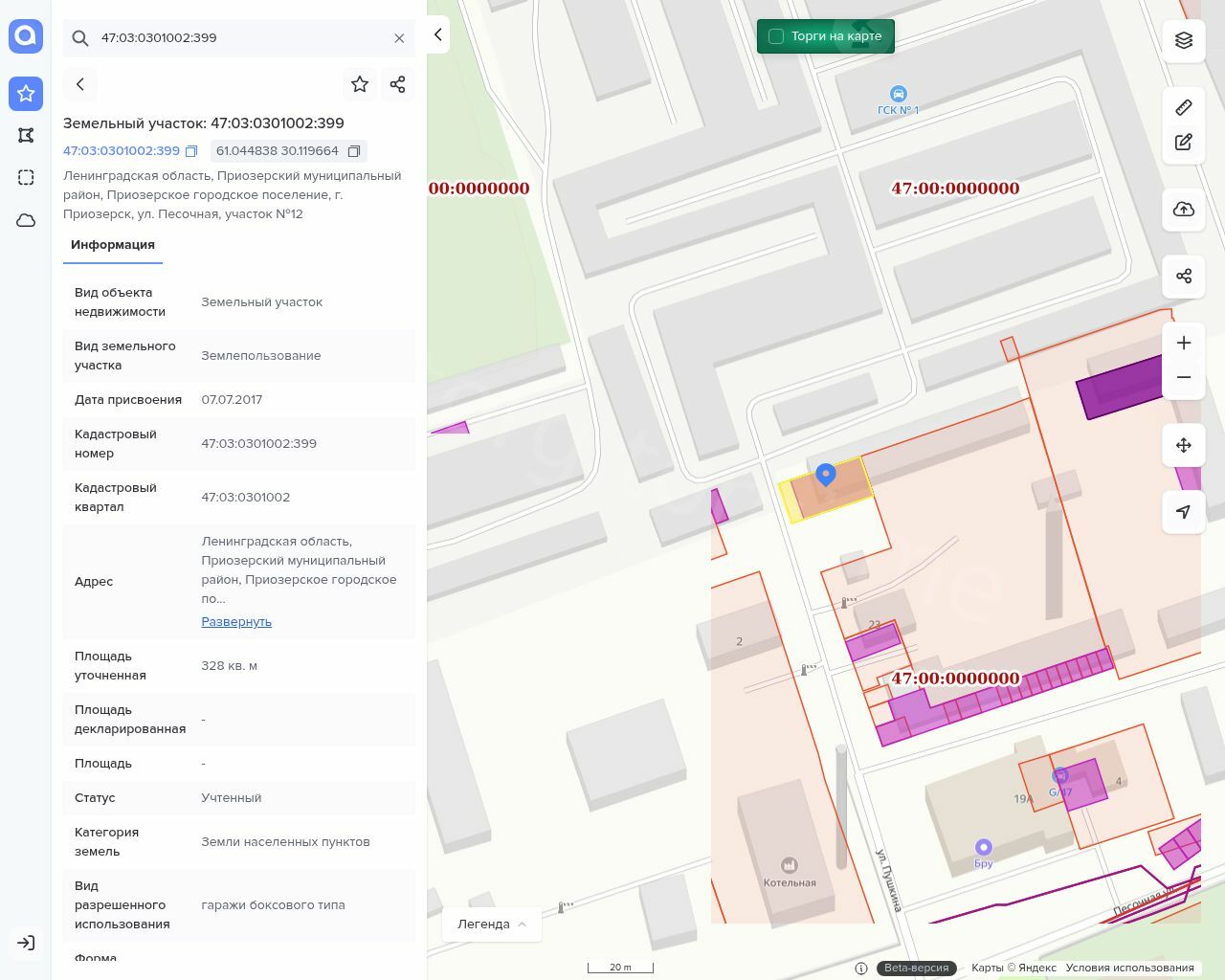Click the geolocation arrow button
This screenshot has width=1225, height=980.
(1184, 512)
